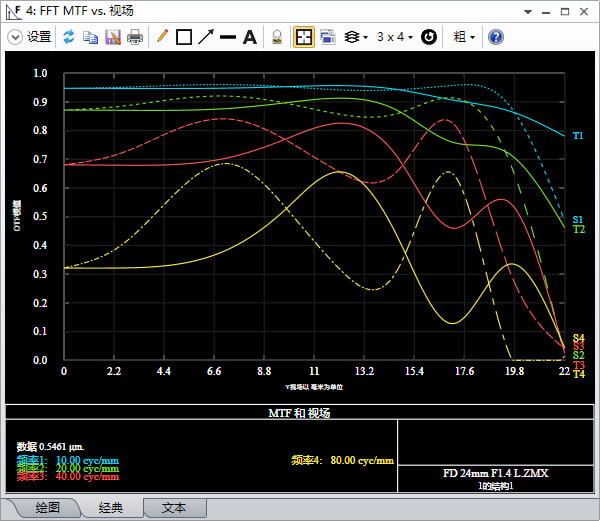600x521 pixels.
Task: Print the graph with the printer icon
Action: [x=135, y=37]
